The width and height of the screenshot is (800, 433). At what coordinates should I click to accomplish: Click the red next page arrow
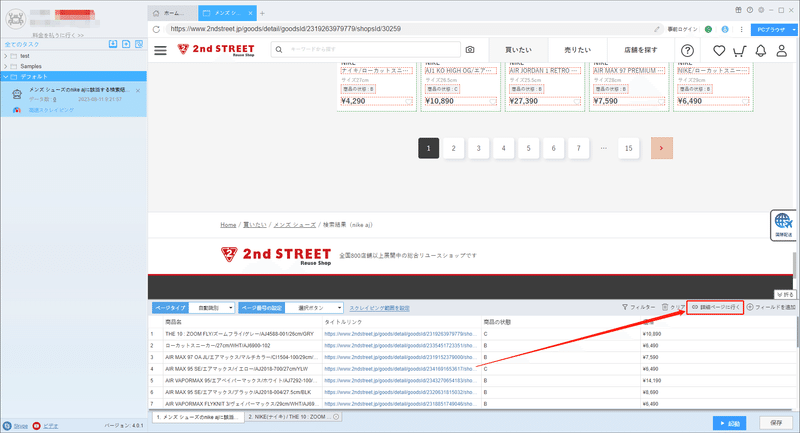(662, 148)
